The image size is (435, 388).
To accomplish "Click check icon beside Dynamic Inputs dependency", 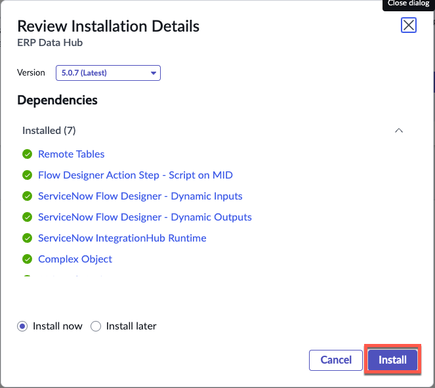I will click(27, 196).
